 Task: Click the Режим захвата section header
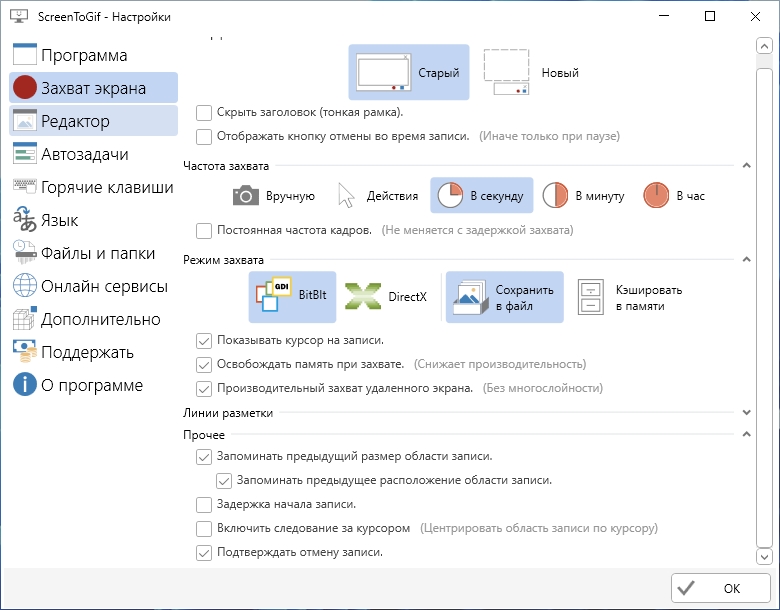click(x=223, y=260)
